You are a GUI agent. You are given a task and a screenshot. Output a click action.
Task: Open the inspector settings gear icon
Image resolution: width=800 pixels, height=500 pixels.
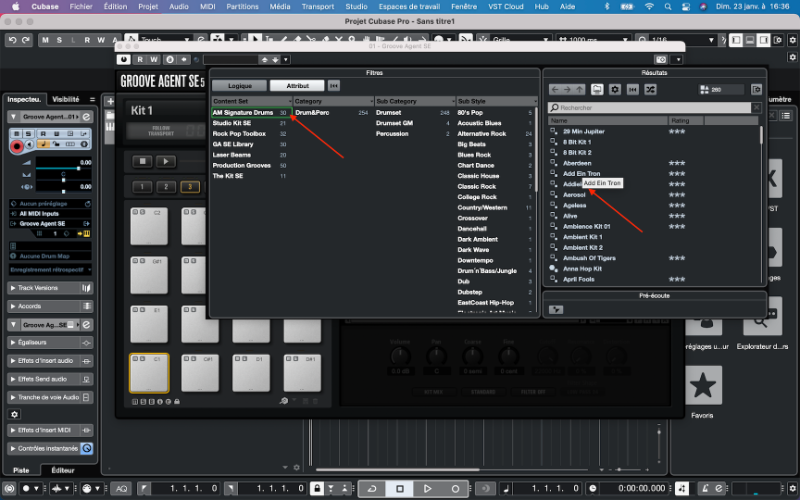click(14, 414)
